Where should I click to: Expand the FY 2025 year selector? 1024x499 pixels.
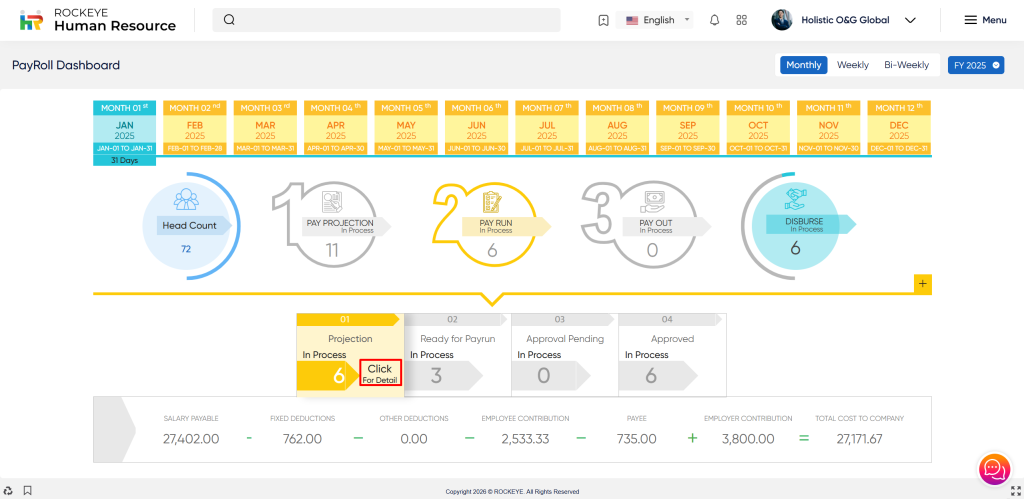[975, 65]
